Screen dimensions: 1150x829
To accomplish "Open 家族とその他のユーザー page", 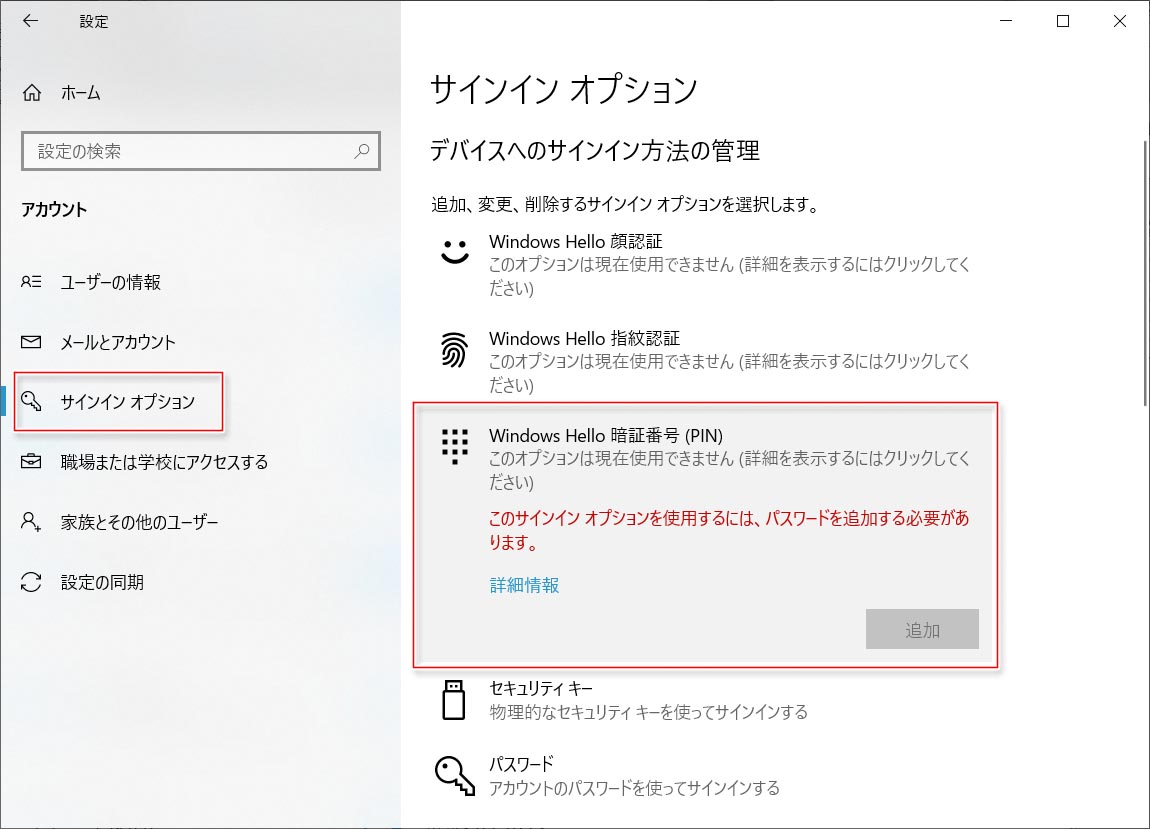I will click(200, 522).
